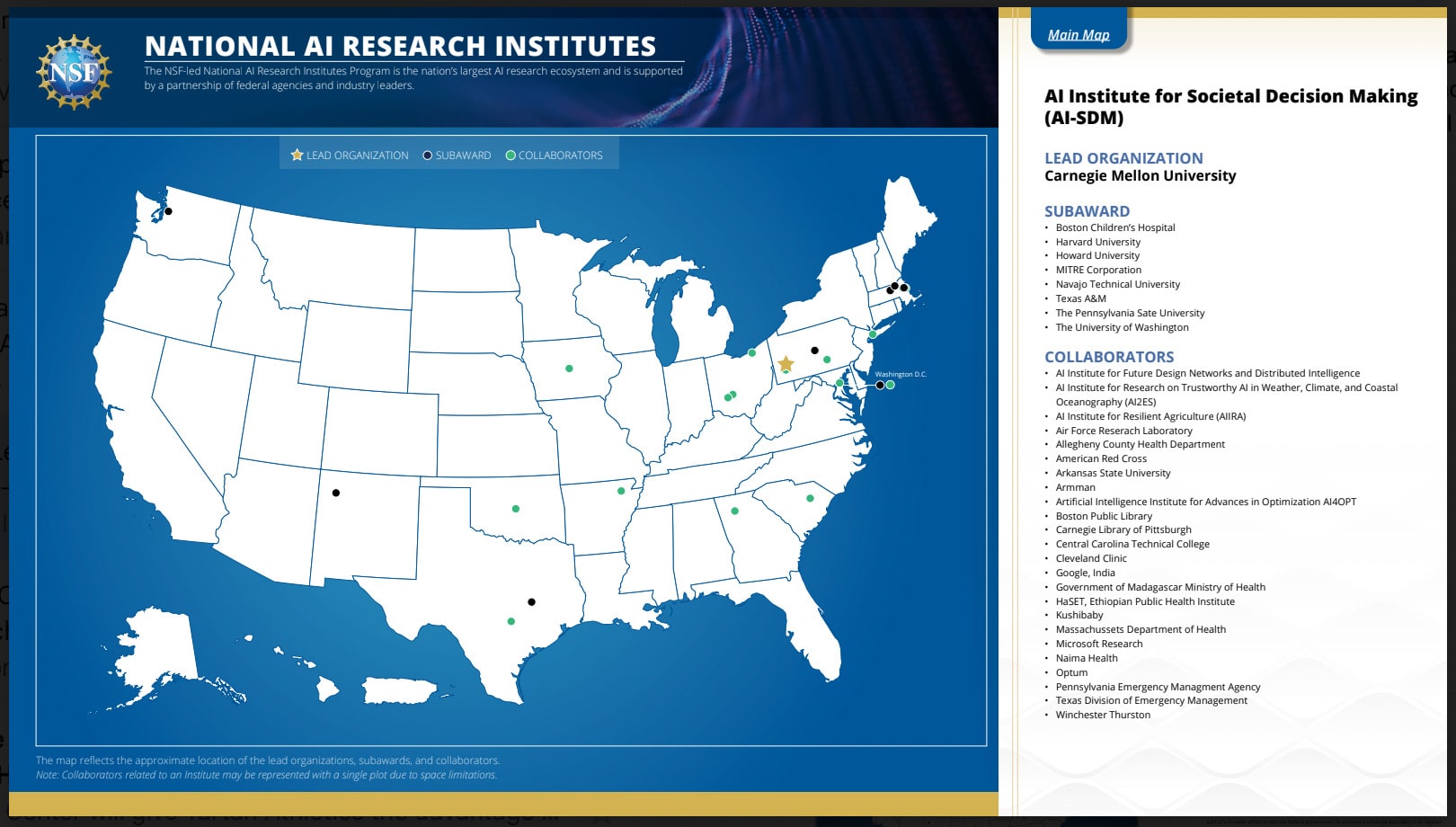Click the green collaborator dot in Iowa
This screenshot has height=827, width=1456.
[x=569, y=369]
